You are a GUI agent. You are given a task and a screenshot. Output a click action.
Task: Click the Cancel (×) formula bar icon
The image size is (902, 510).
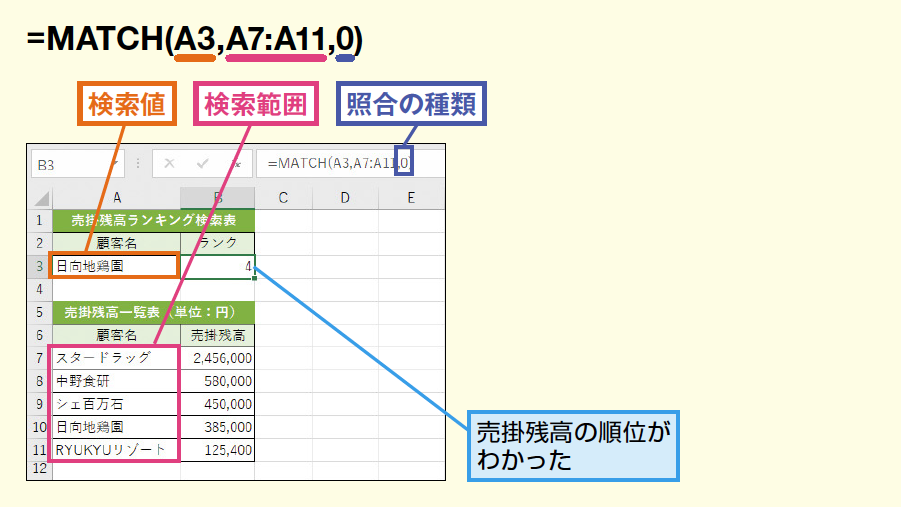click(x=169, y=163)
